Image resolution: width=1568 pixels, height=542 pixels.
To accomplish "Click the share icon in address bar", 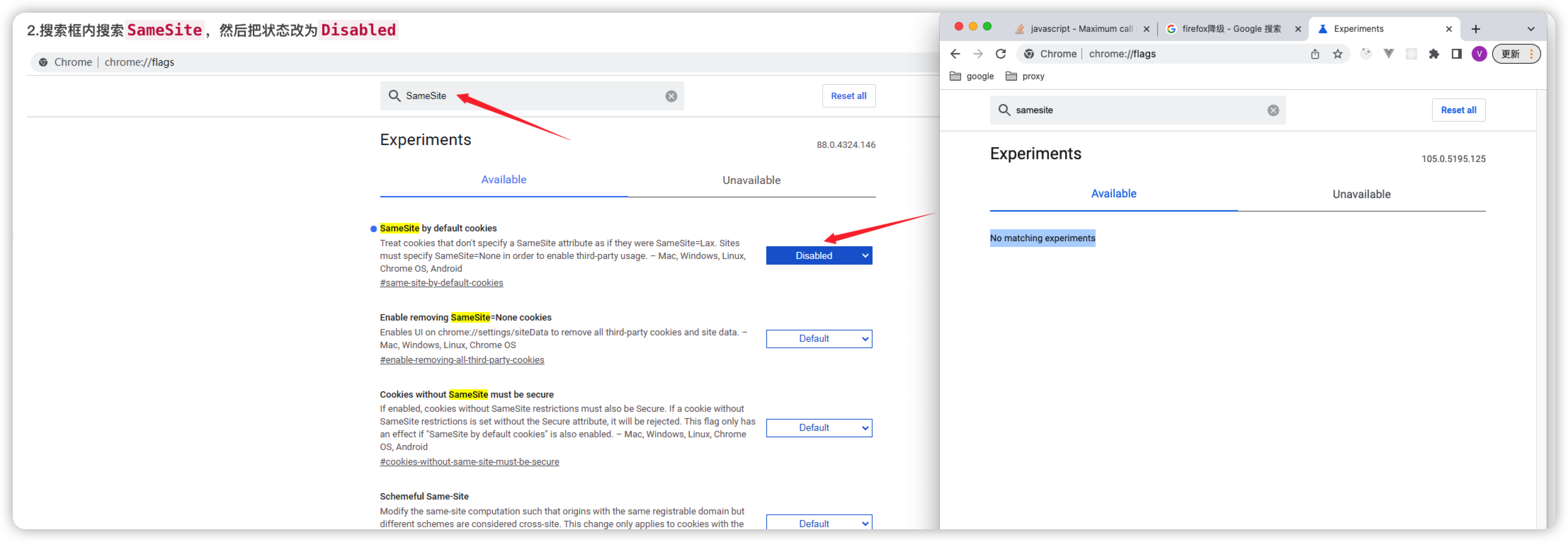I will 1315,54.
